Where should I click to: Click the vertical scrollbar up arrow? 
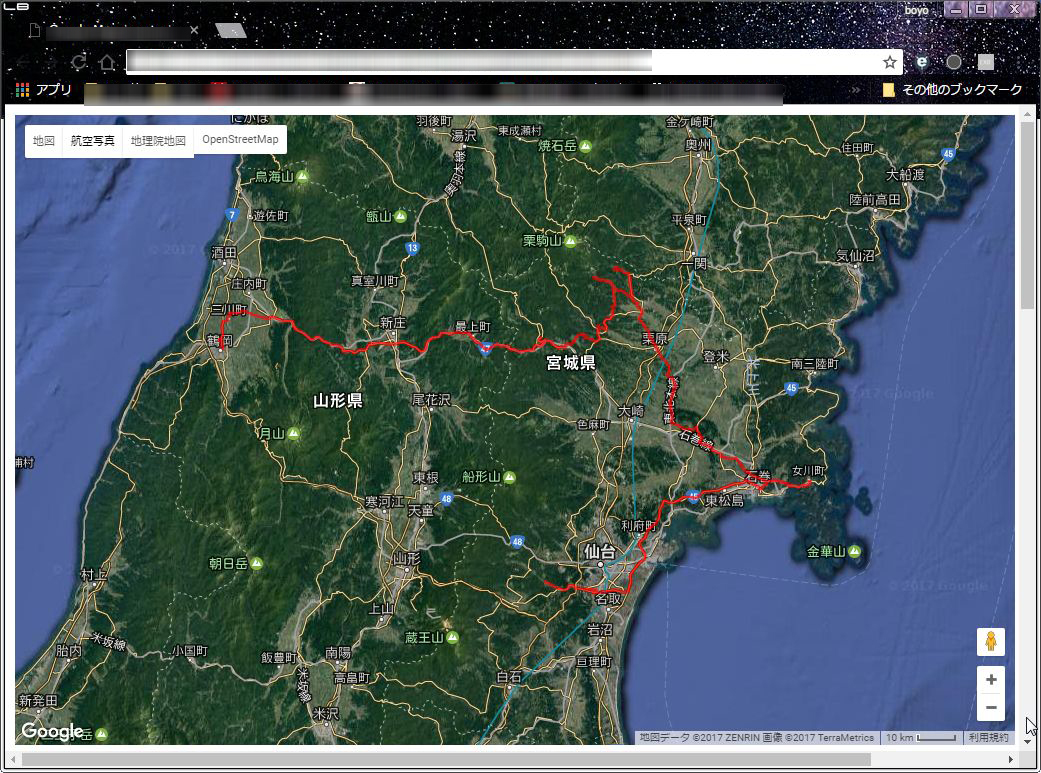click(x=1027, y=114)
